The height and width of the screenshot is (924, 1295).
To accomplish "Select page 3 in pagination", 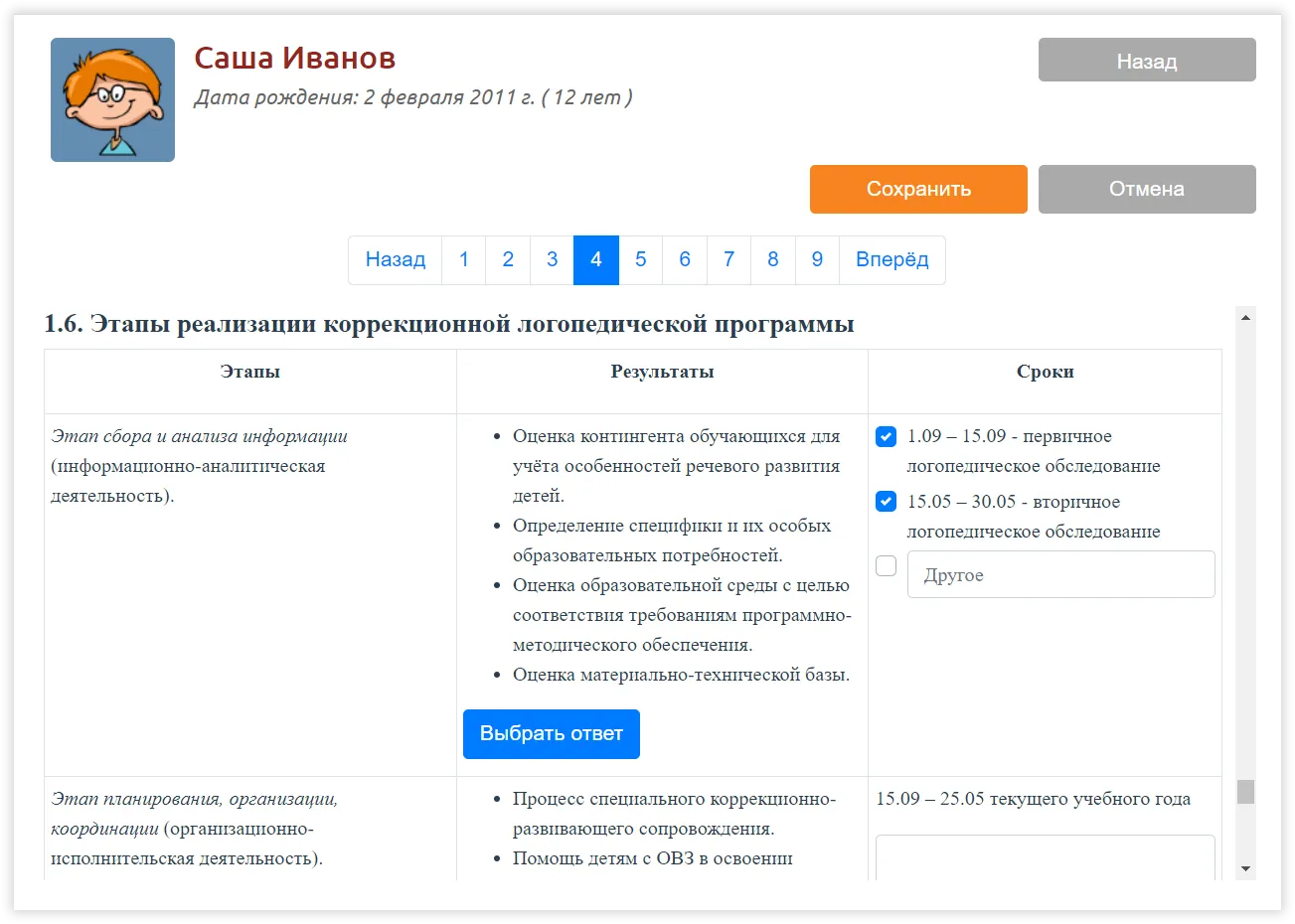I will tap(552, 260).
